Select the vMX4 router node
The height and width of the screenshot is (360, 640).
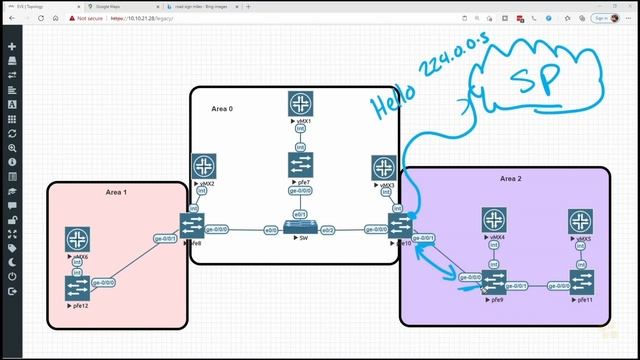coord(494,220)
